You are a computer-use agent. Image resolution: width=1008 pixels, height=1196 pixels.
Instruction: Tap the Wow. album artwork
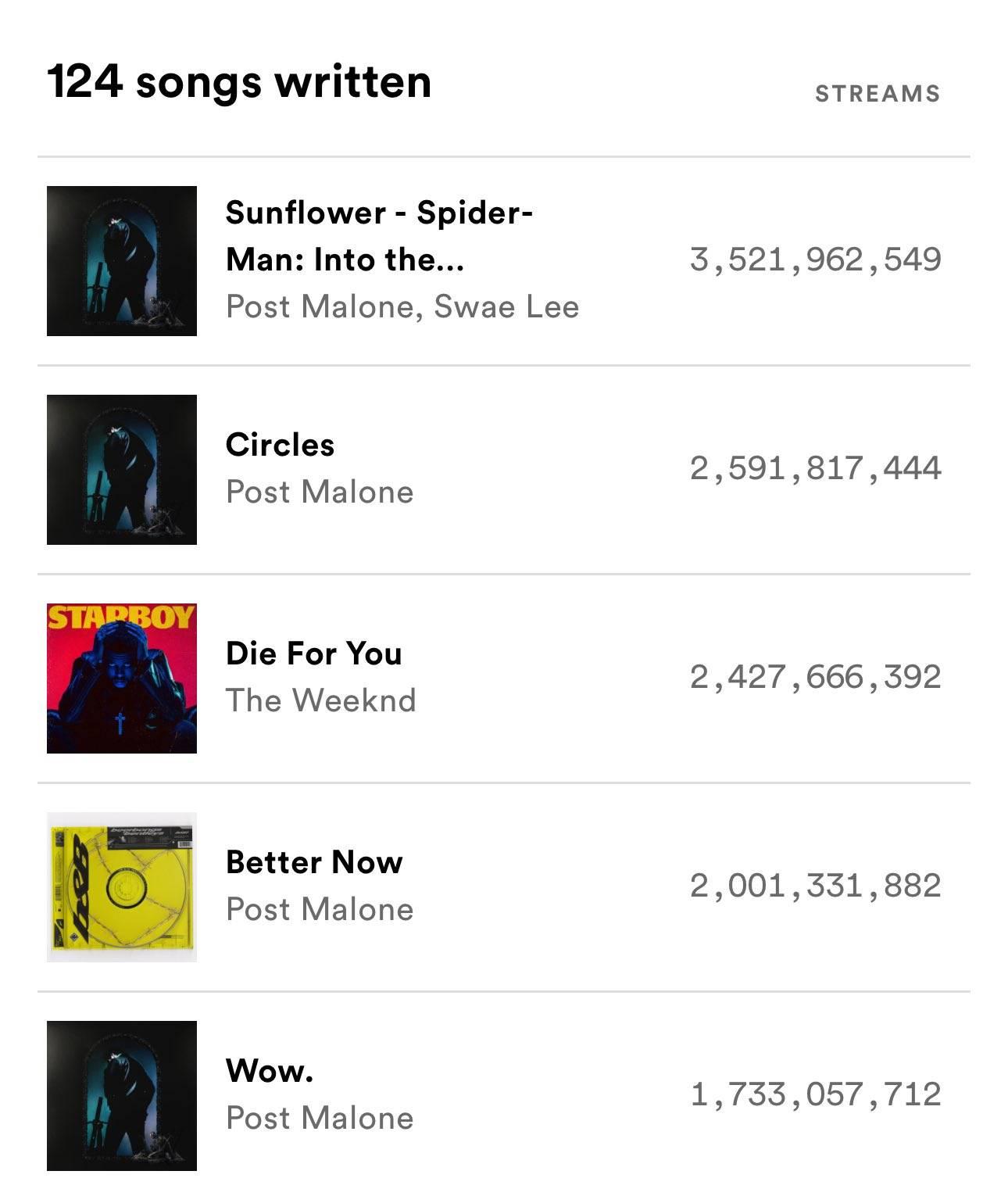(x=122, y=1096)
